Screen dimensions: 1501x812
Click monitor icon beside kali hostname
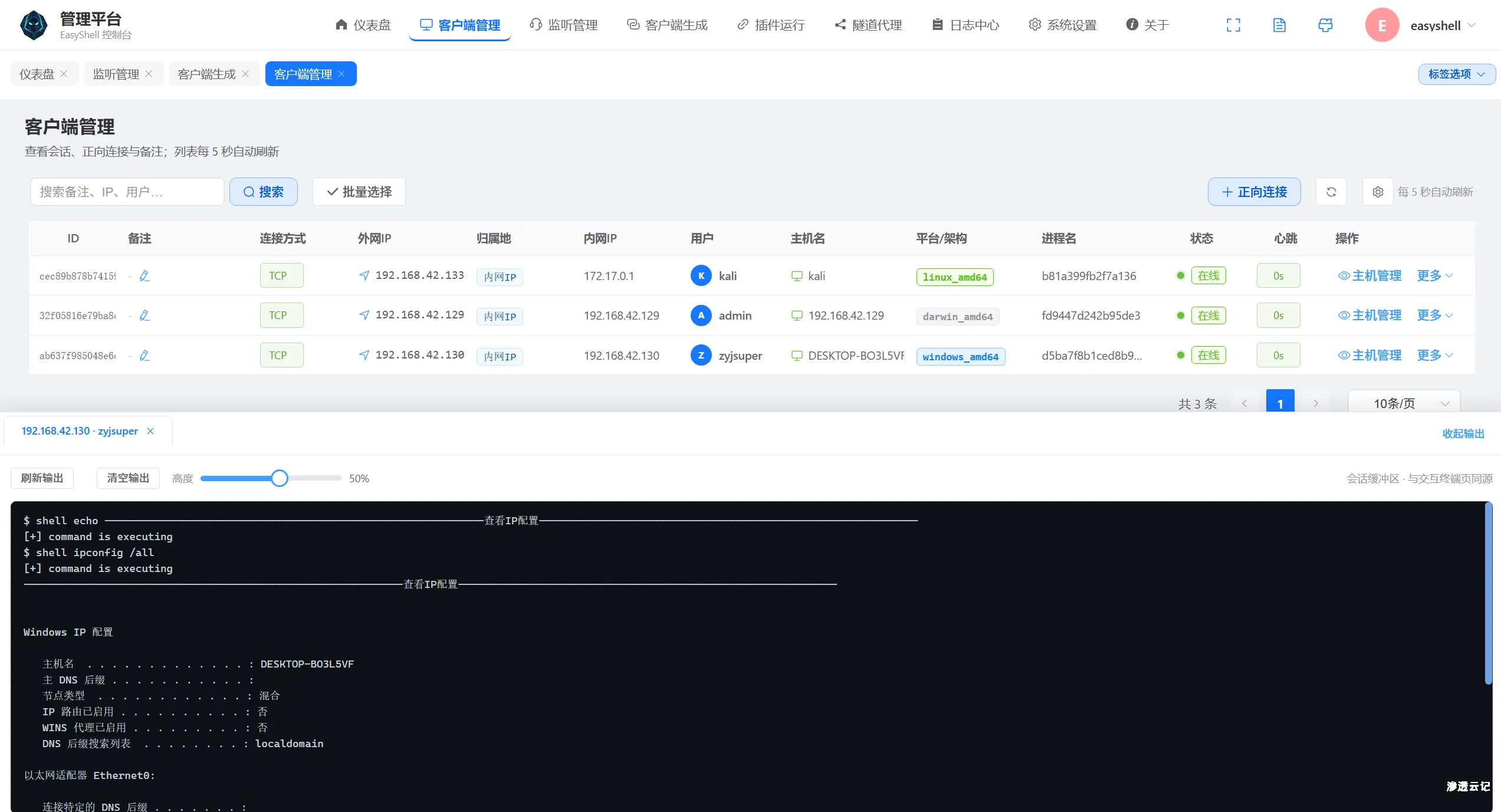click(x=797, y=276)
